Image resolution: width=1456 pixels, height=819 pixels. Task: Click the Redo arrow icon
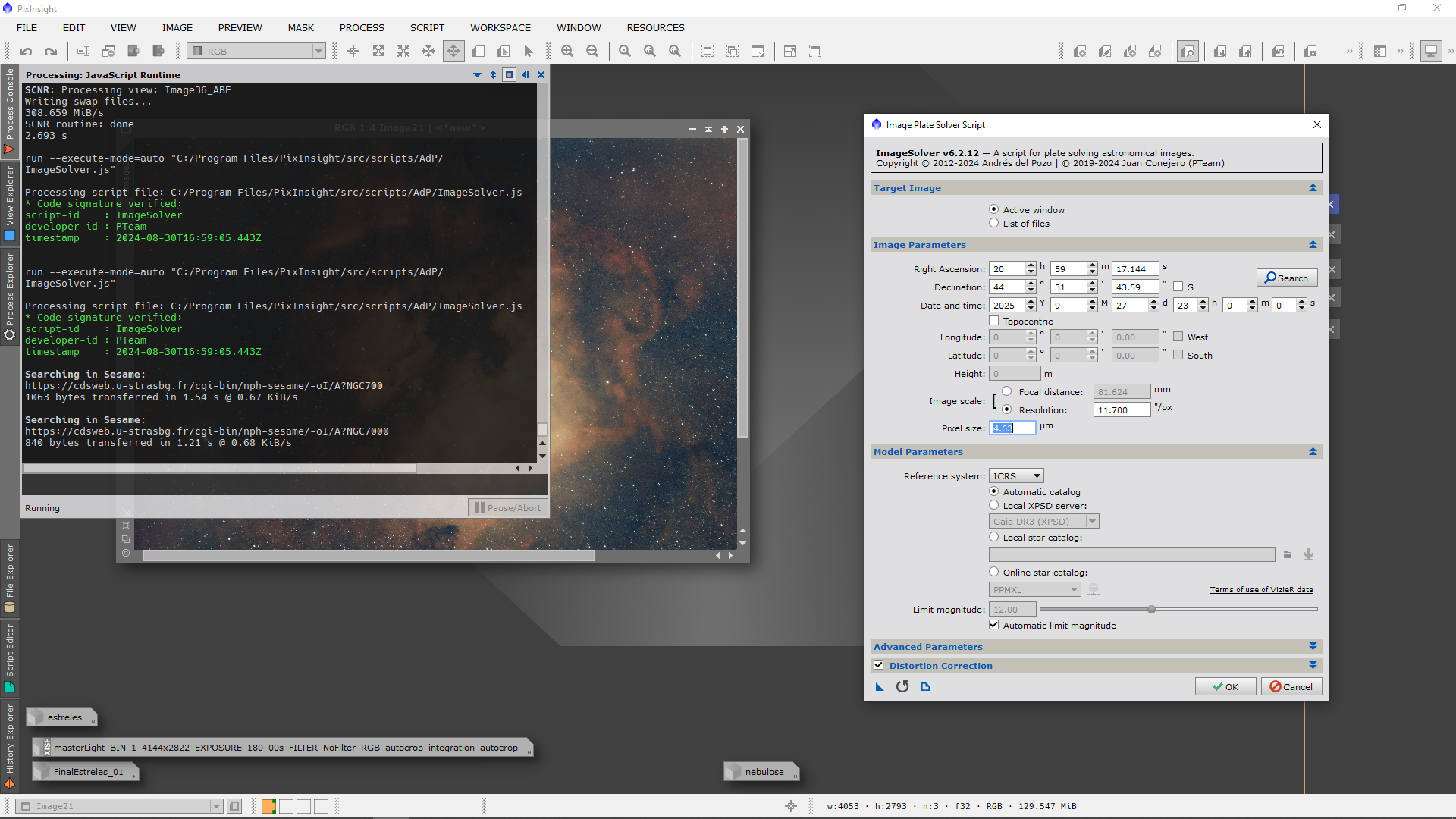coord(51,52)
